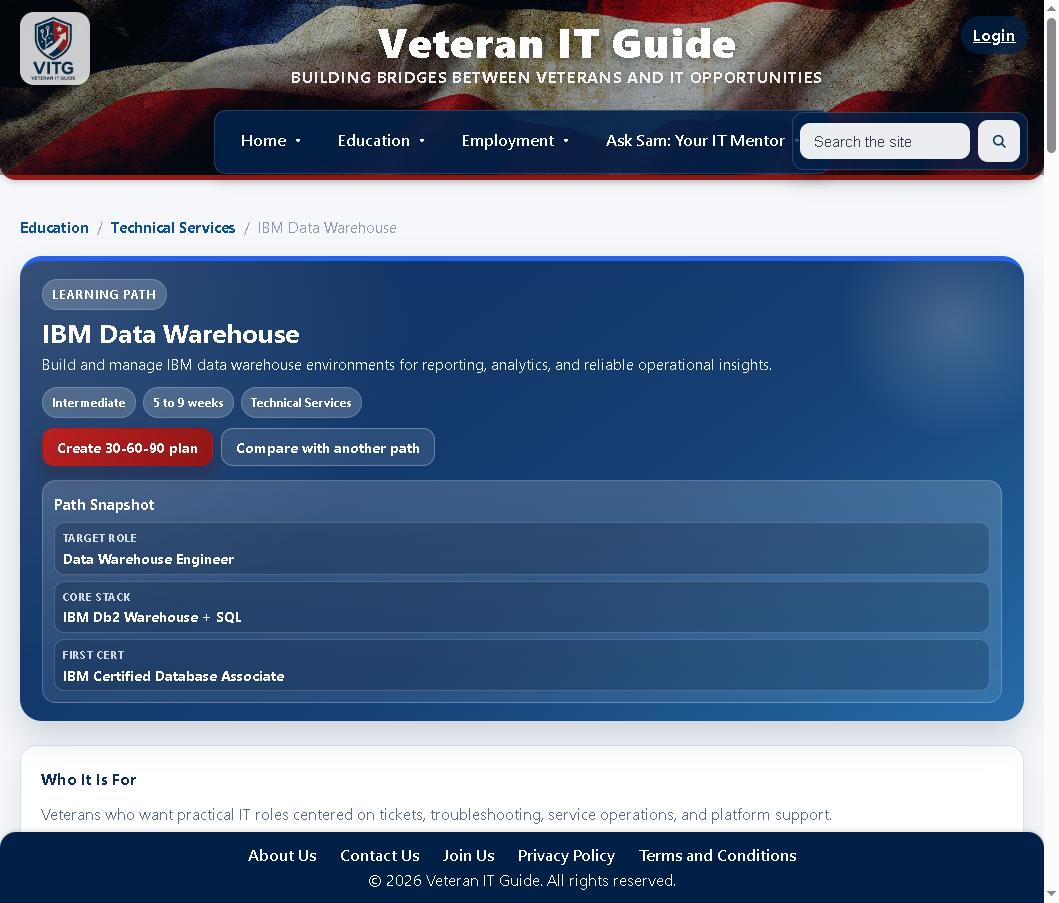Select the Technical Services category tag
The width and height of the screenshot is (1059, 903).
301,402
